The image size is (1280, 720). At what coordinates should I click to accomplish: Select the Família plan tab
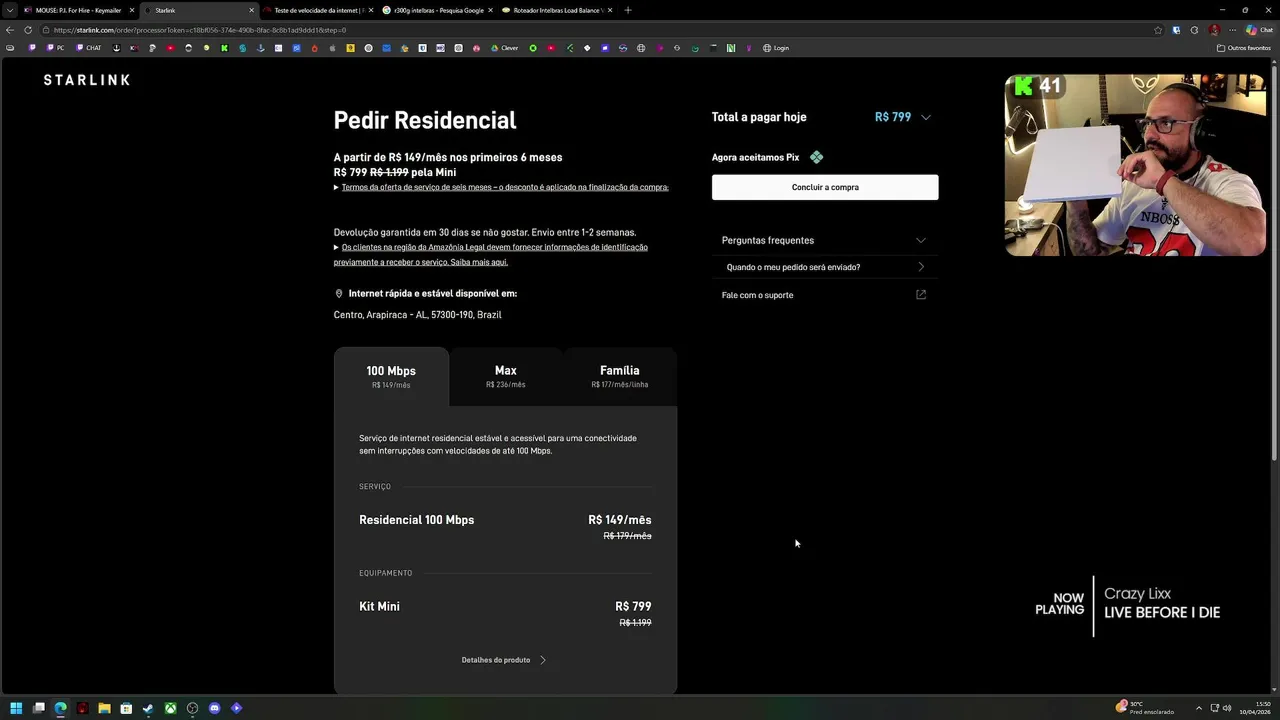pos(620,377)
